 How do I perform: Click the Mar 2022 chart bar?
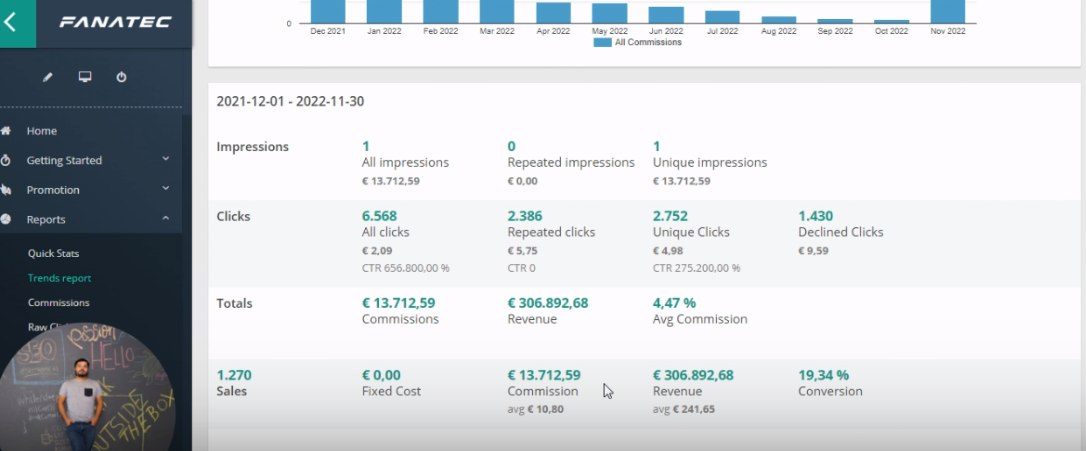[x=497, y=12]
